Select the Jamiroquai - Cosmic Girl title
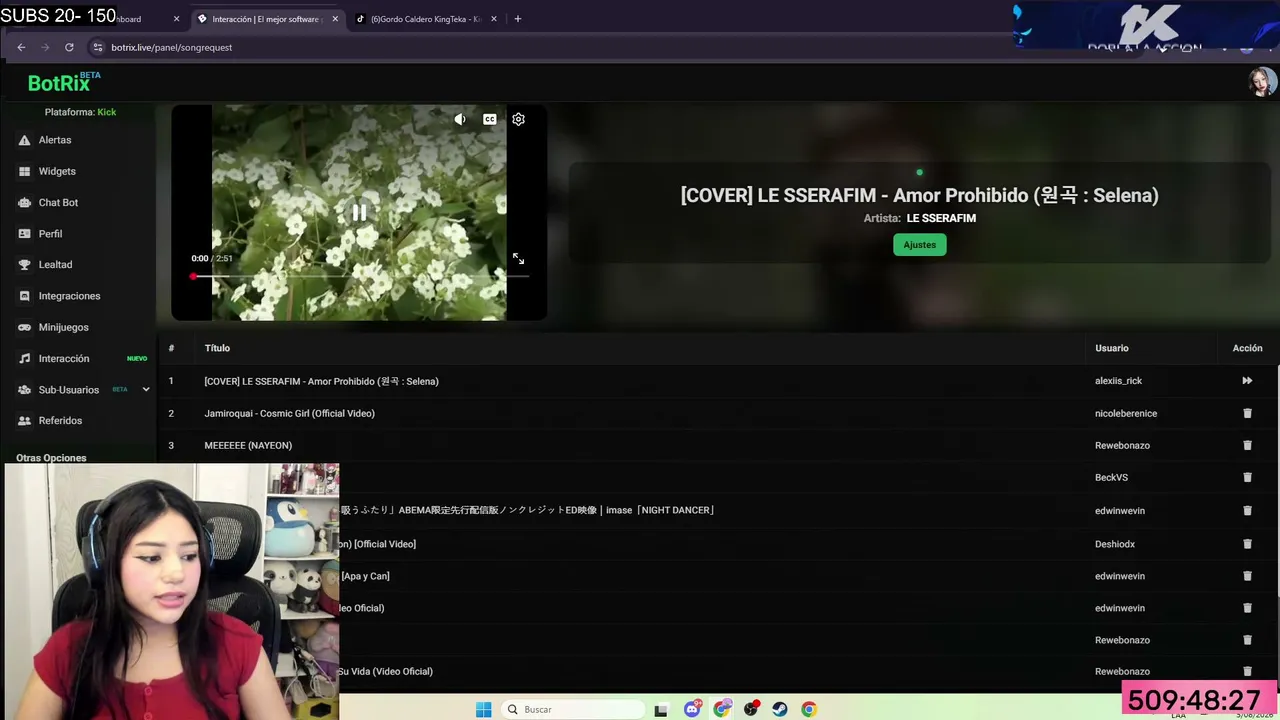 pos(289,413)
